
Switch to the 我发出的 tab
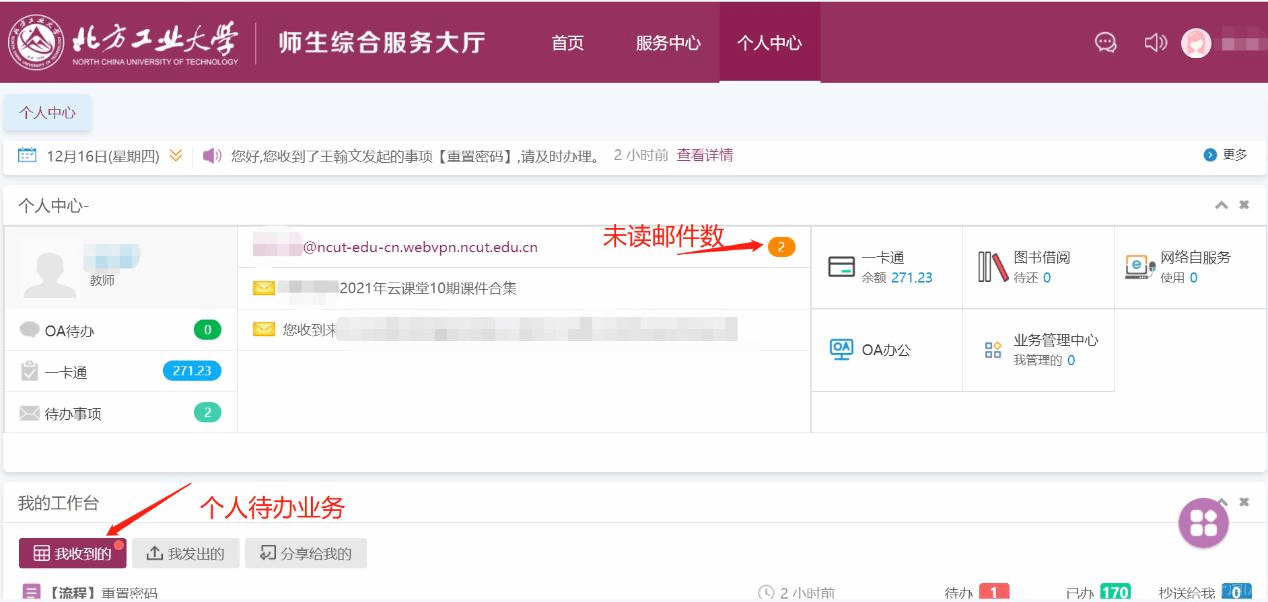tap(186, 553)
